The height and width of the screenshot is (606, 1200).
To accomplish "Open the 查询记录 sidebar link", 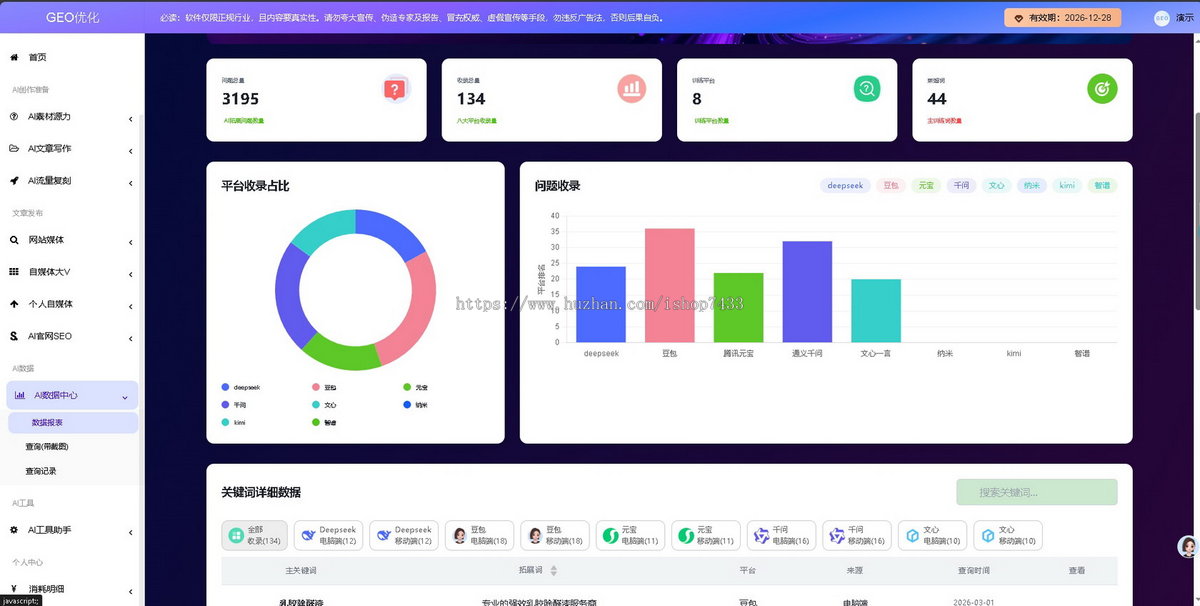I will click(41, 471).
